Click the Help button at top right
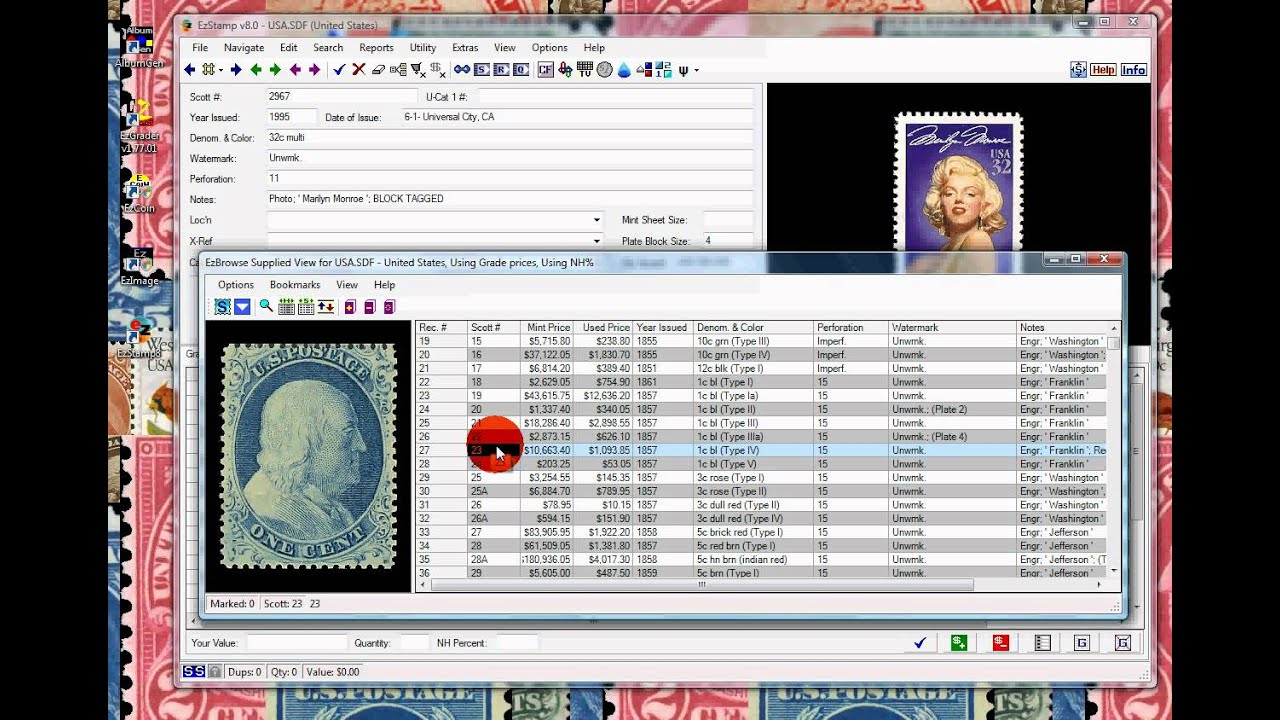 [1103, 70]
